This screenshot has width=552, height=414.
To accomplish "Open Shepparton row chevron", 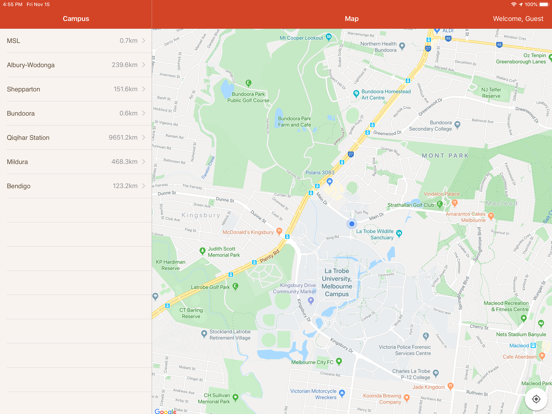I will 143,89.
